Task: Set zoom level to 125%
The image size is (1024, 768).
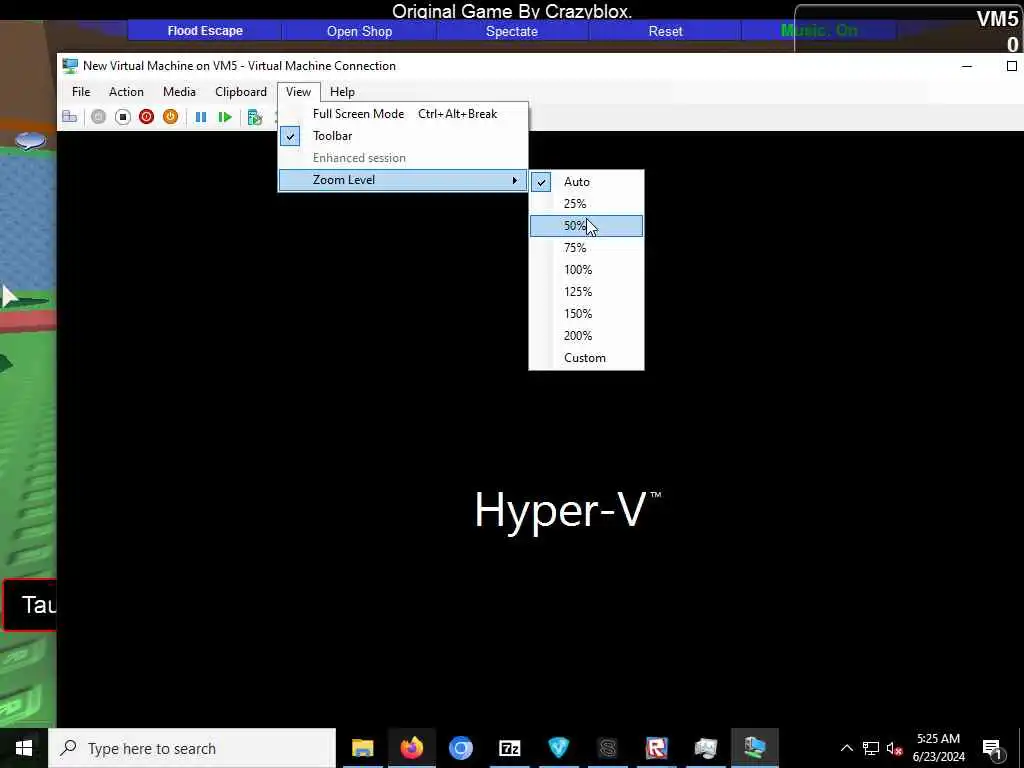Action: [586, 292]
